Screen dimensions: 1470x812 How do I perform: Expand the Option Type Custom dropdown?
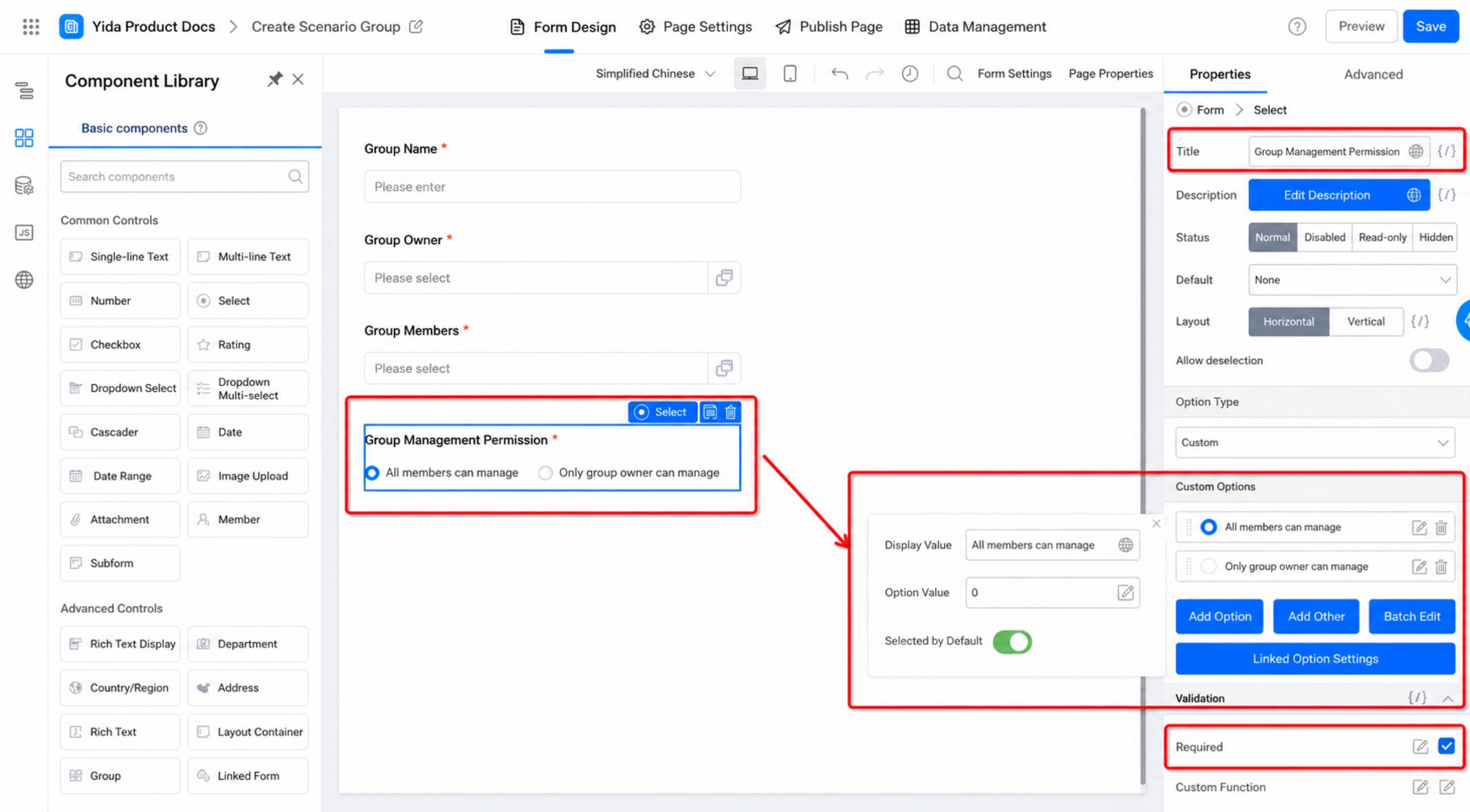pyautogui.click(x=1315, y=442)
